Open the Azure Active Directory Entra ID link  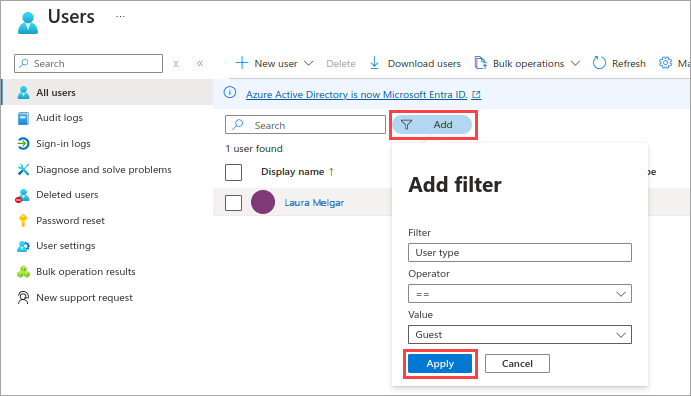pos(356,95)
